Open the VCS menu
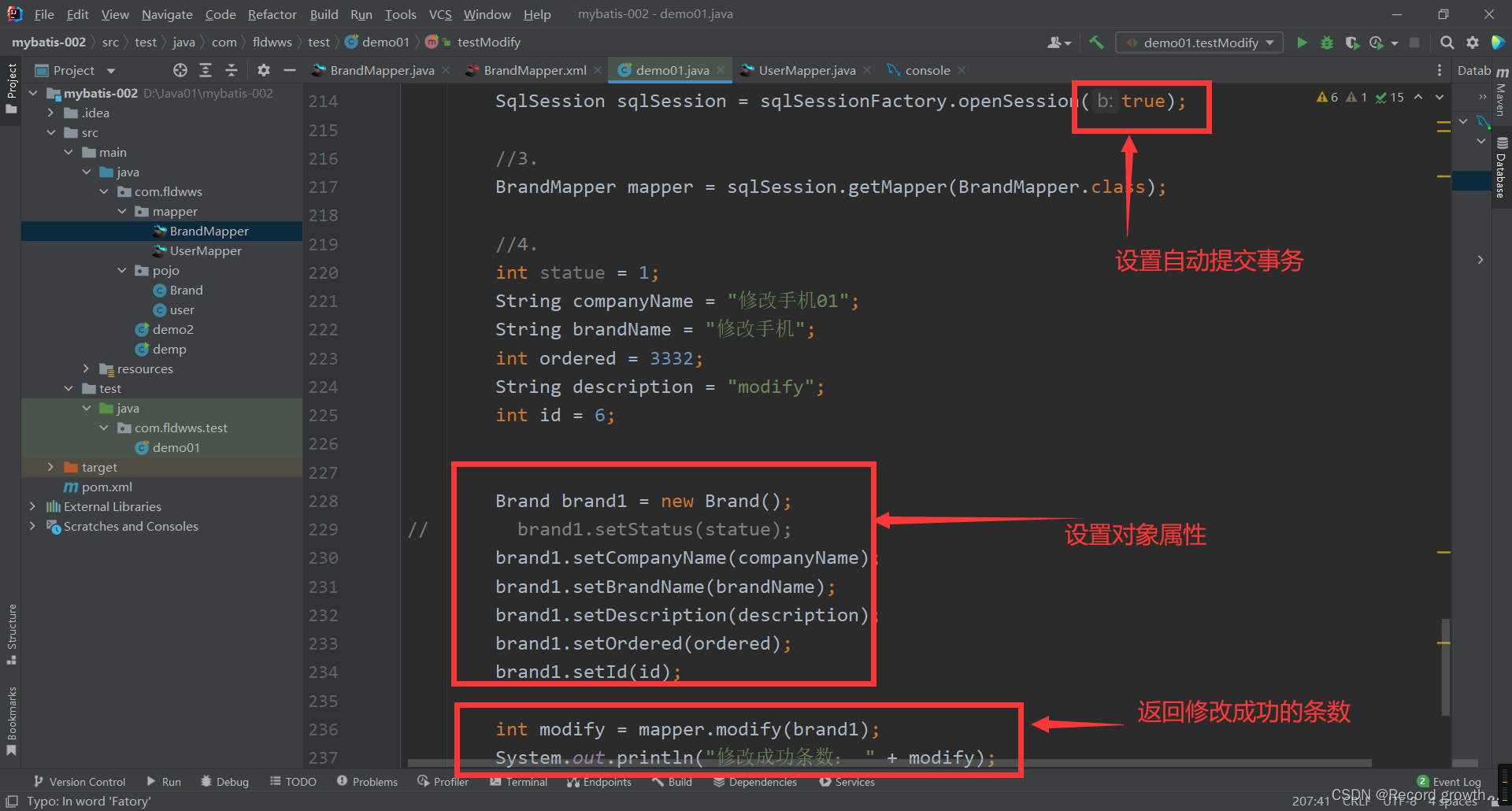Screen dimensions: 1512x811 click(440, 14)
